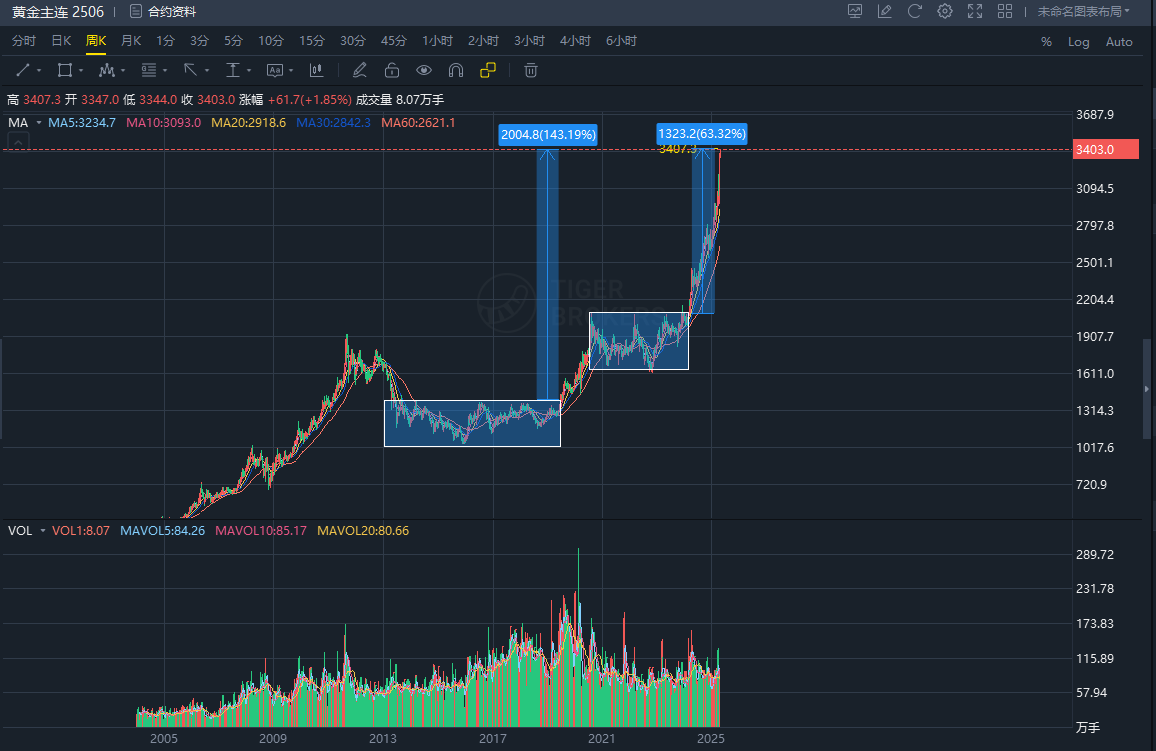Open chart settings gear icon
The width and height of the screenshot is (1156, 751).
click(x=945, y=11)
